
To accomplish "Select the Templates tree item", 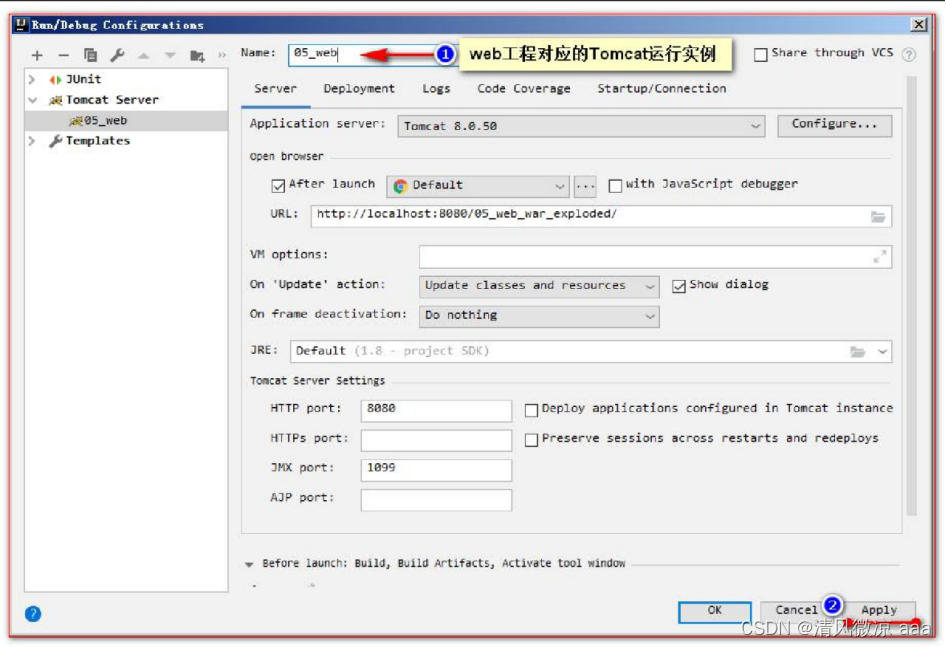I will tap(98, 141).
